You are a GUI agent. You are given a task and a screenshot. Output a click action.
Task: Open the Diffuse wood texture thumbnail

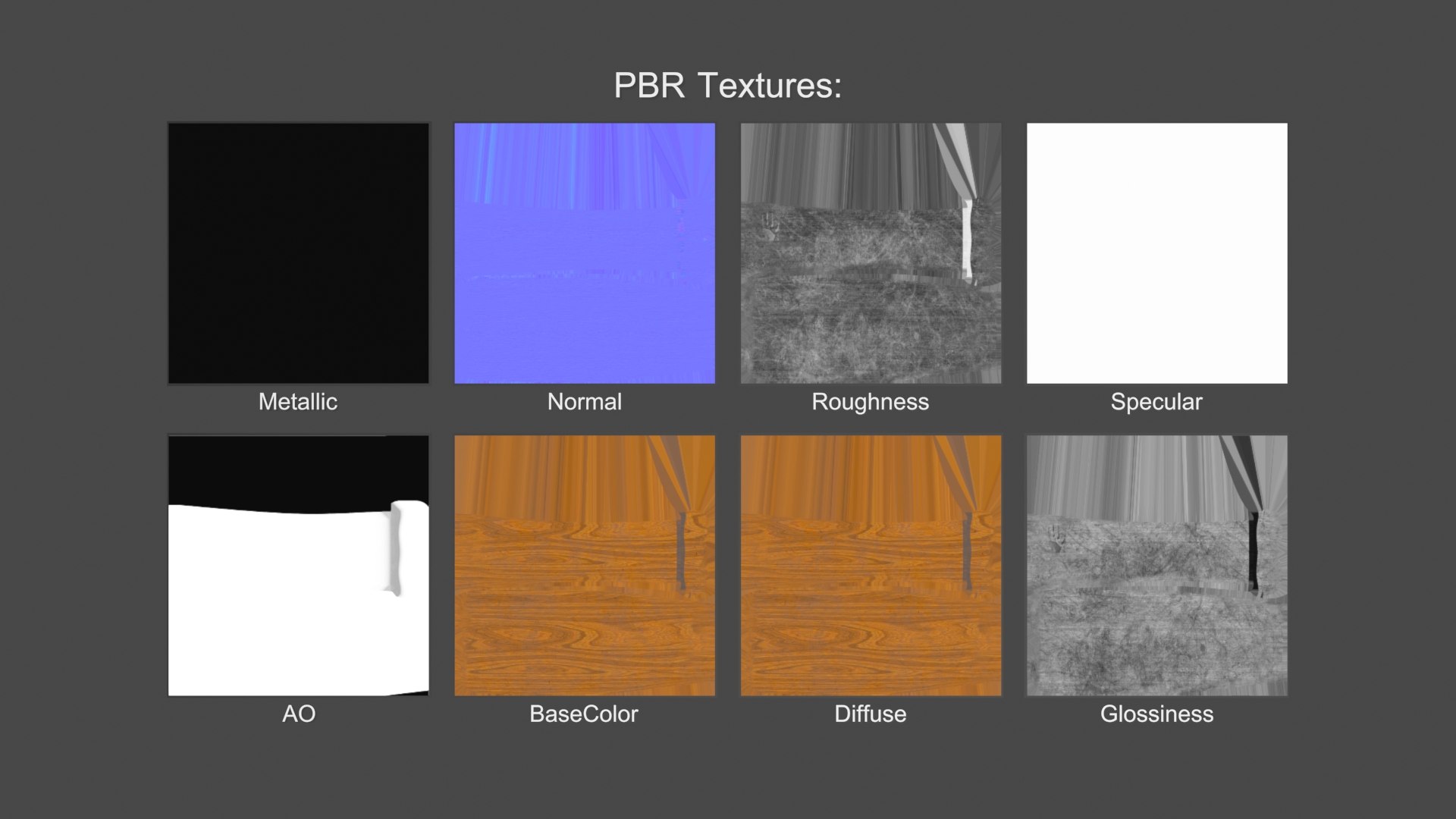click(871, 566)
